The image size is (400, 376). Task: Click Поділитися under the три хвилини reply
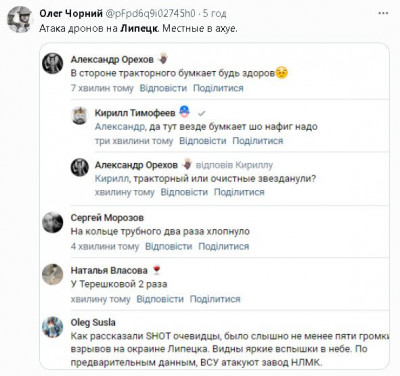point(258,141)
